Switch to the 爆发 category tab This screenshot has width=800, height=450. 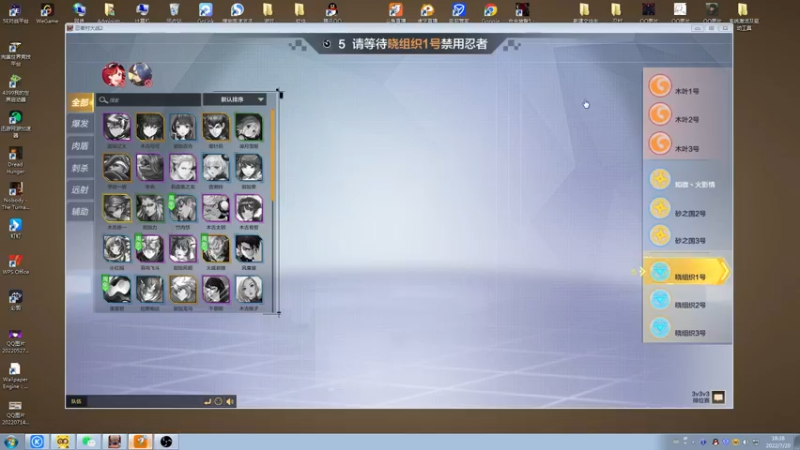(x=80, y=124)
